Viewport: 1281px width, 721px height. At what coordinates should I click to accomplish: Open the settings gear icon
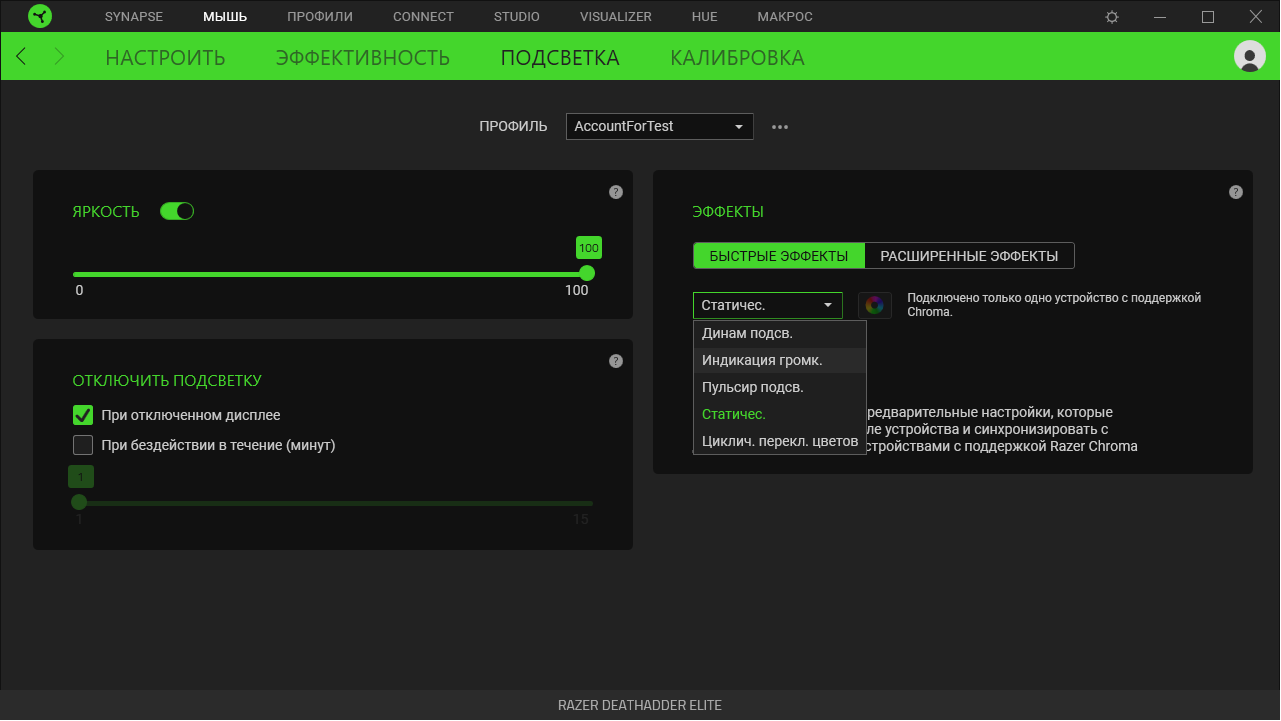[x=1112, y=17]
